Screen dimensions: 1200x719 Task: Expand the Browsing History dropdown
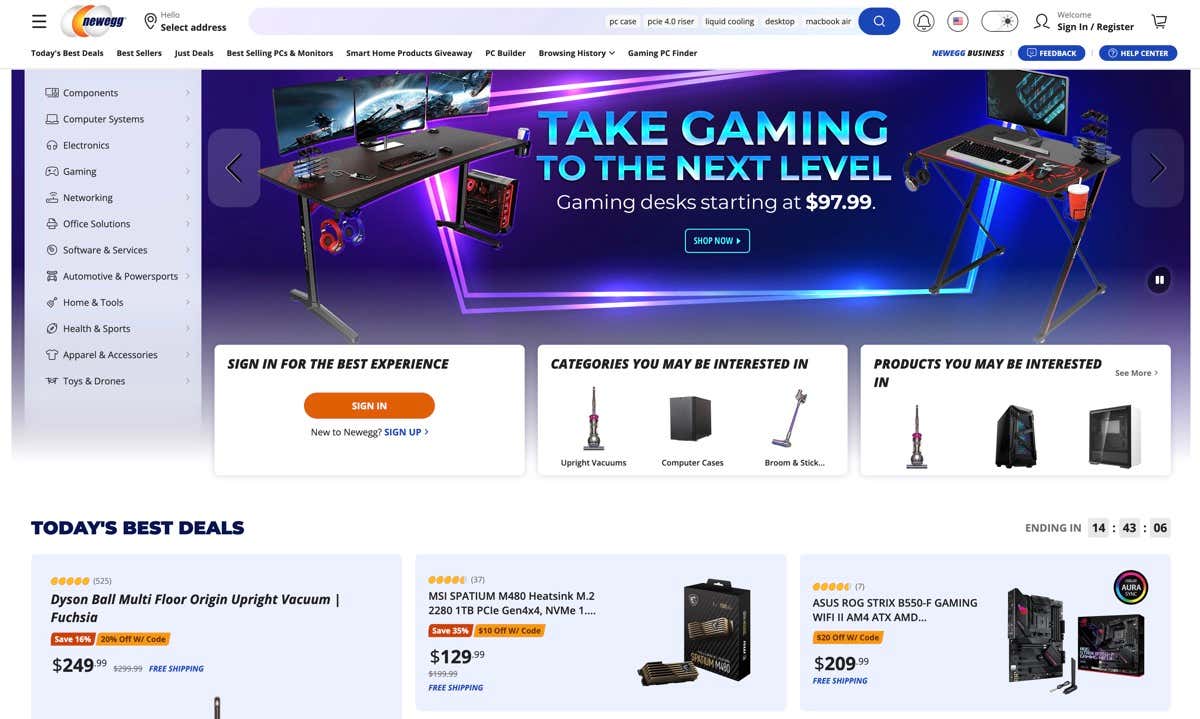click(576, 53)
